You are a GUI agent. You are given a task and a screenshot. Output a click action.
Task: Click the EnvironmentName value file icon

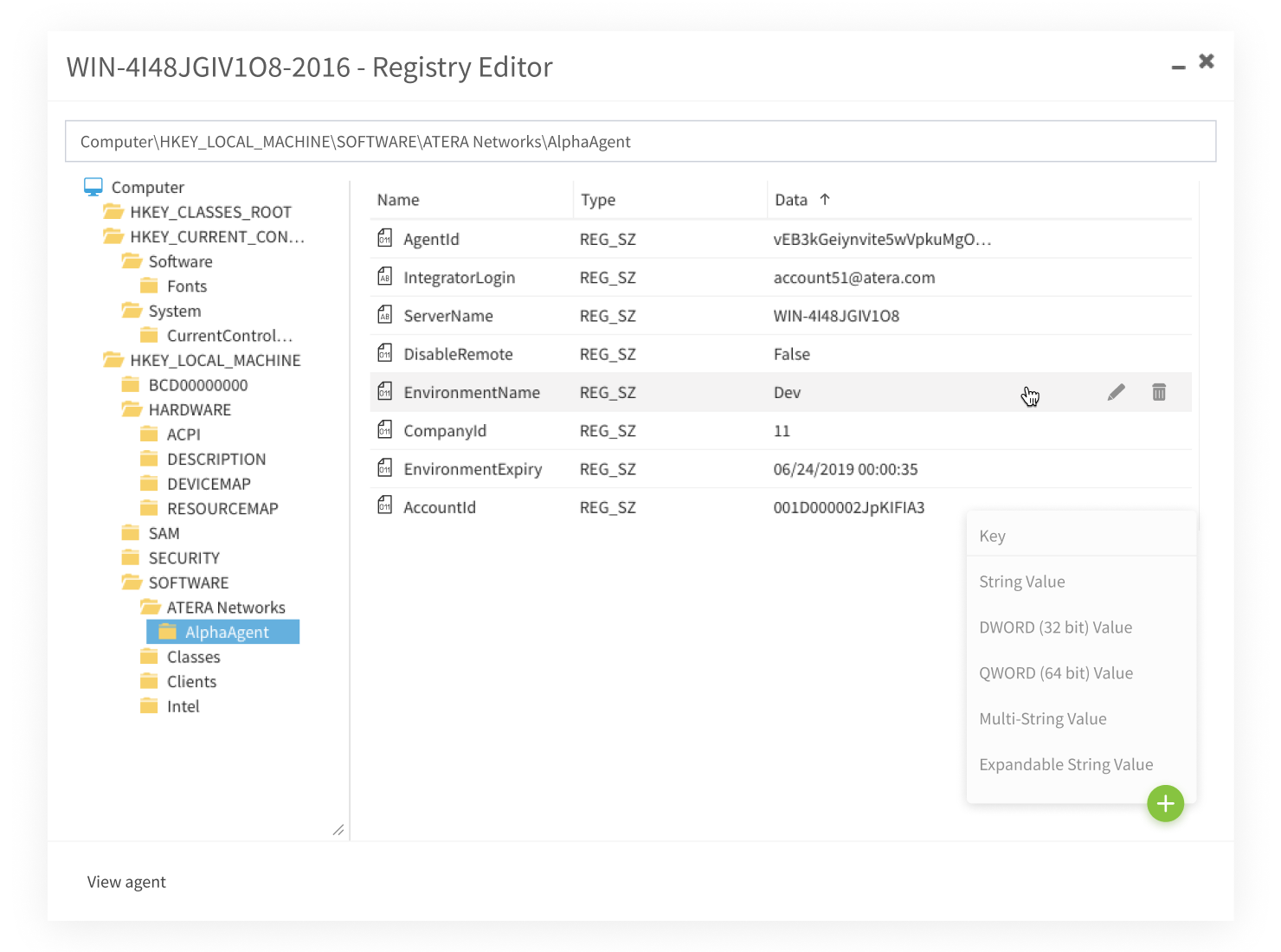[x=385, y=391]
